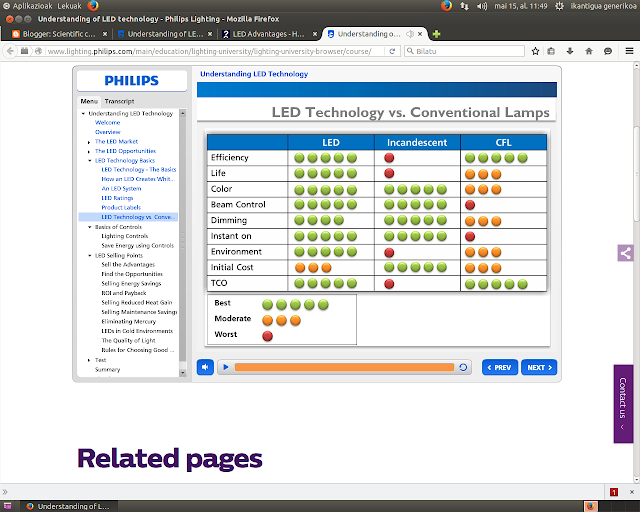The width and height of the screenshot is (640, 512).
Task: Open the bookmarks list icon
Action: point(551,51)
